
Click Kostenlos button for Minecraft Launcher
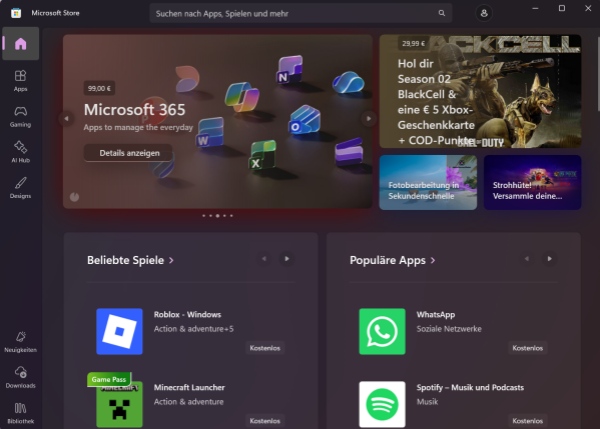265,421
